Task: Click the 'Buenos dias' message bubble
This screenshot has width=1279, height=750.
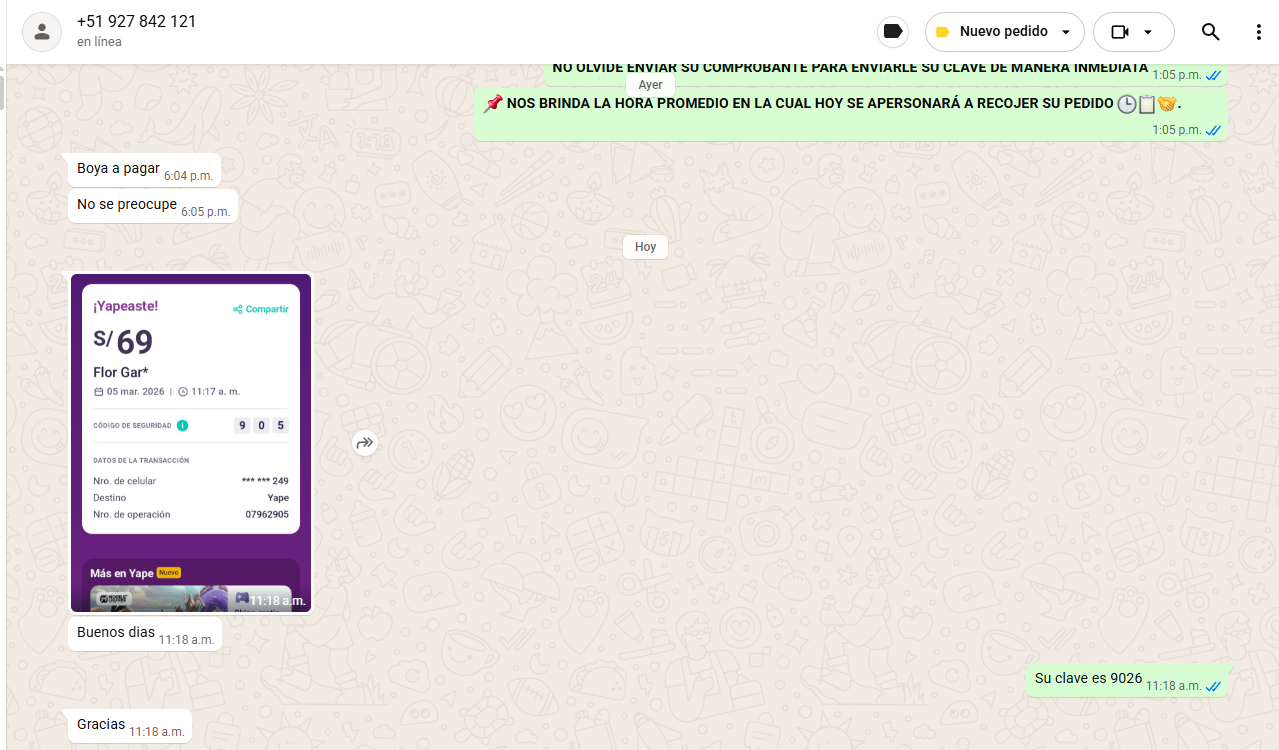Action: 116,633
